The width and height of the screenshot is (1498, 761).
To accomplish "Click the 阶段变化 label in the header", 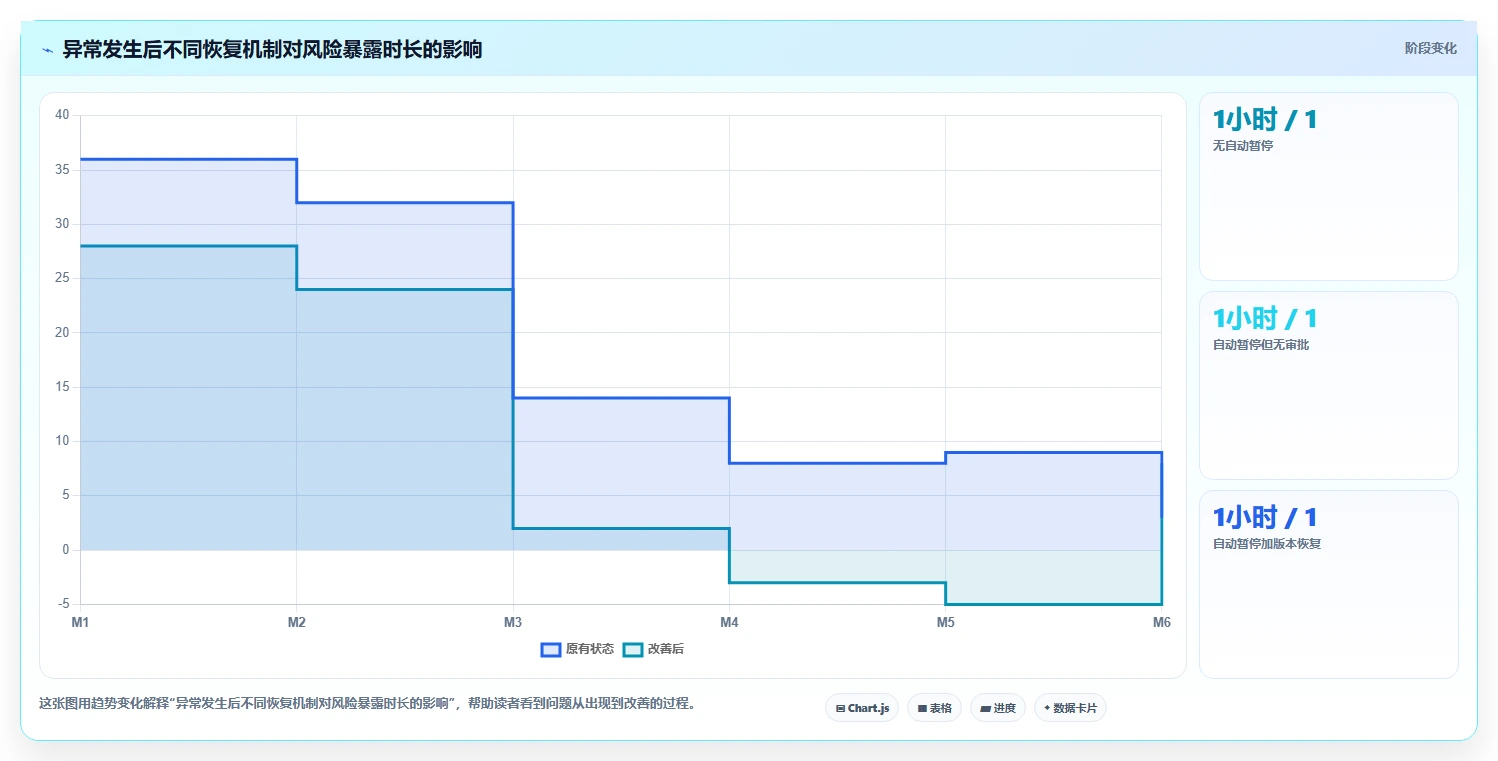I will [x=1430, y=48].
